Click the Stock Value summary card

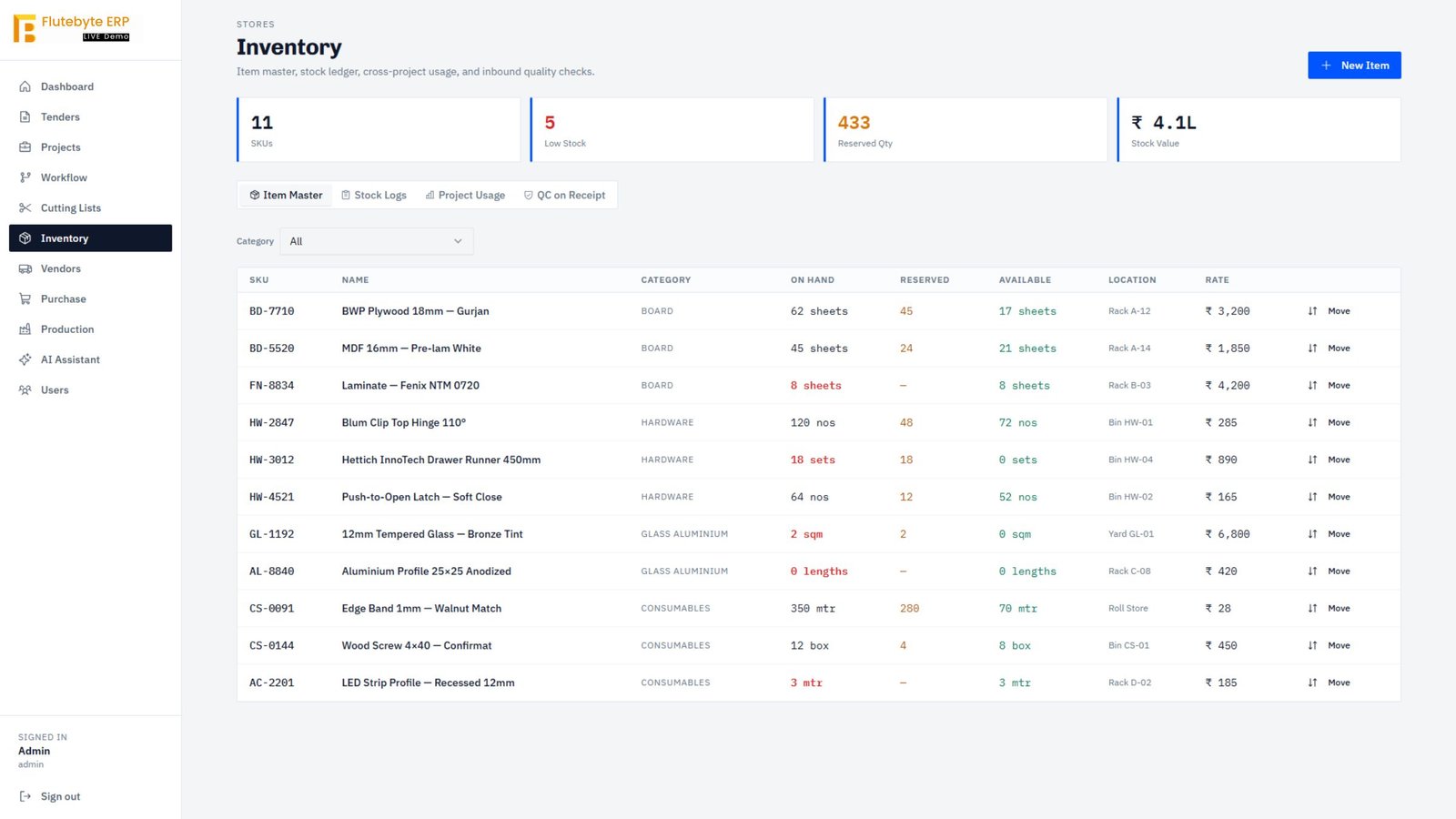1259,130
